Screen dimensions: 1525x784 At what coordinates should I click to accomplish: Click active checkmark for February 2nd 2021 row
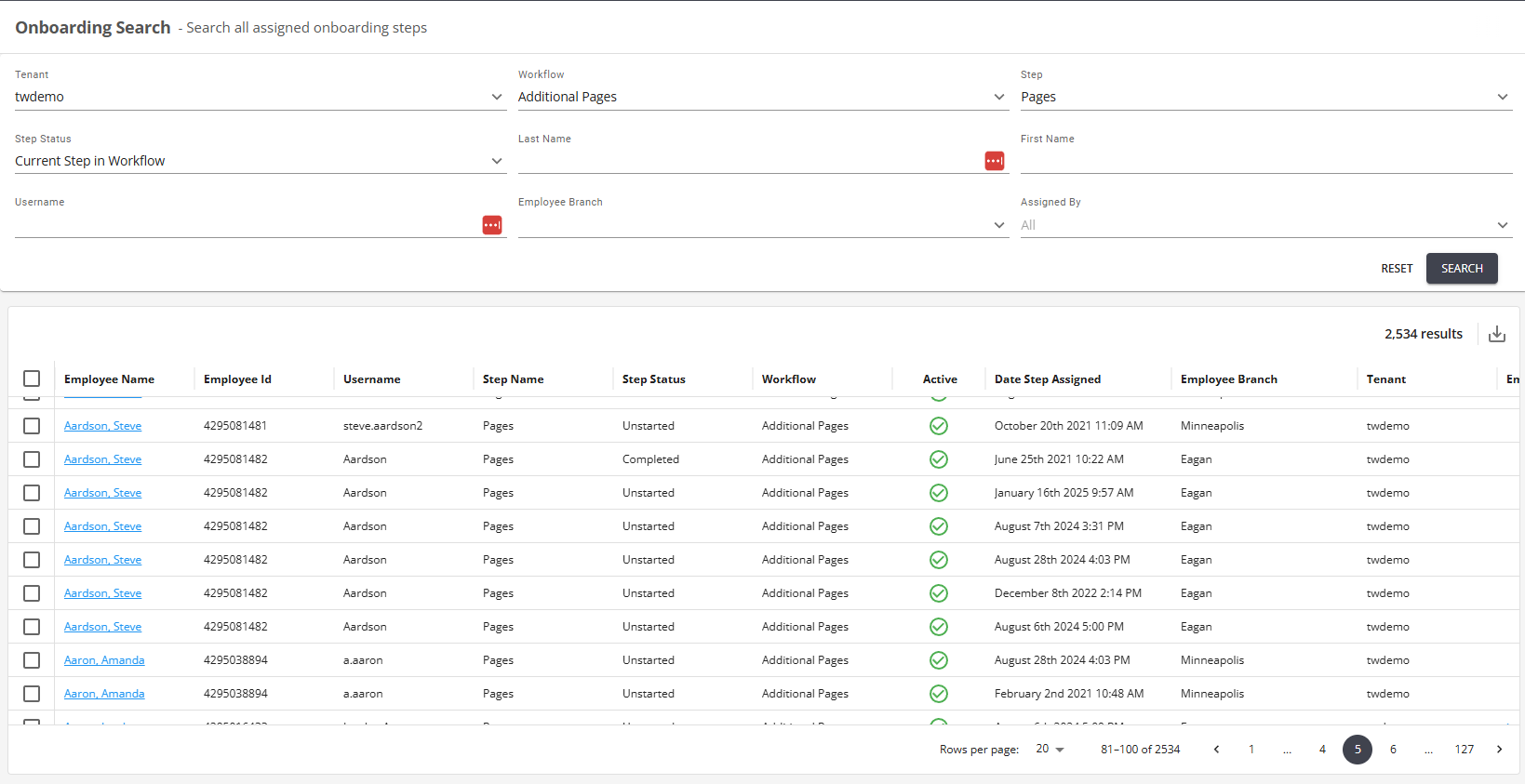coord(939,694)
